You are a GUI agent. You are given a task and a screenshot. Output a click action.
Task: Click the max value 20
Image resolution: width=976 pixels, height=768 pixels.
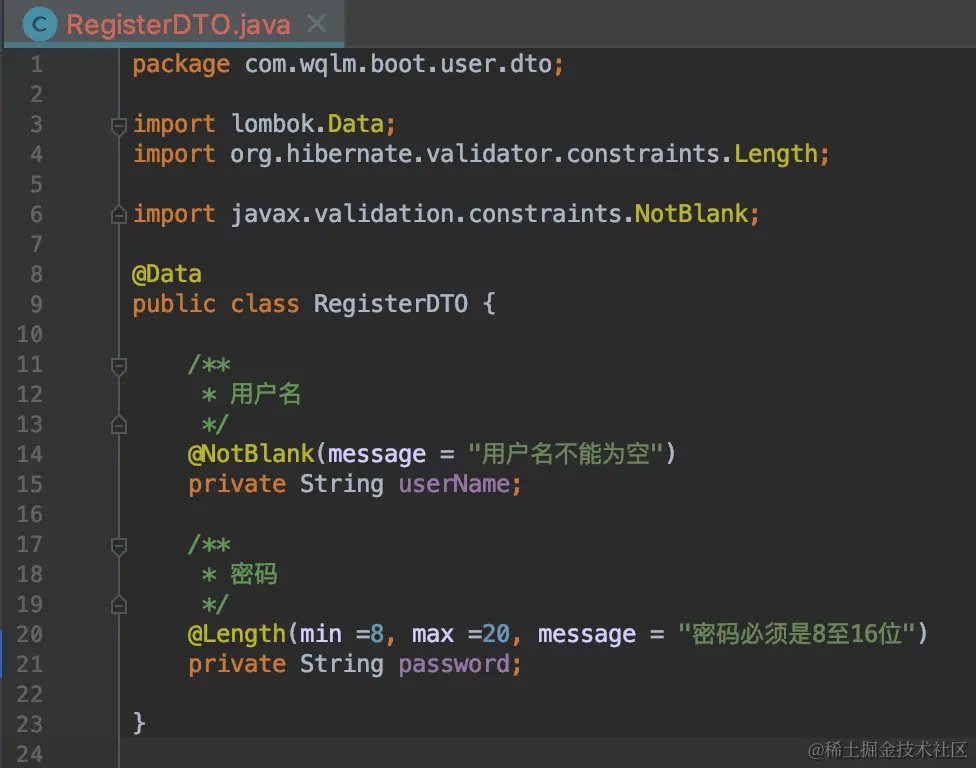coord(496,634)
